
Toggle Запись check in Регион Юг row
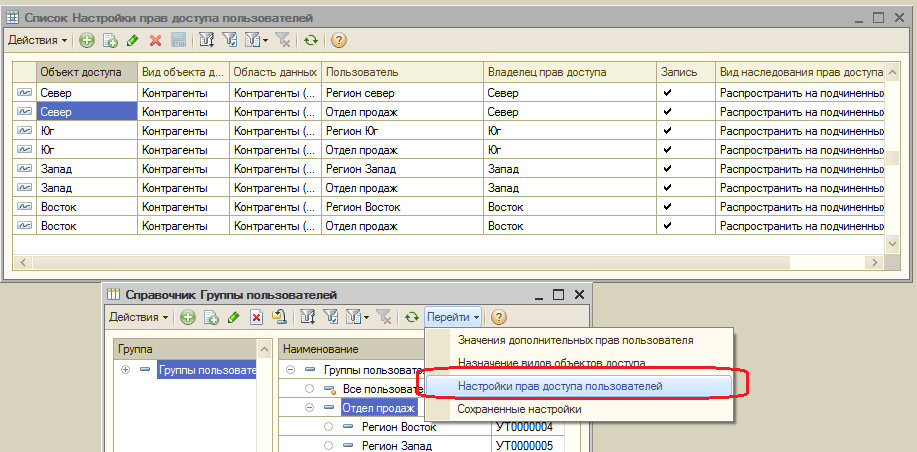[x=667, y=130]
